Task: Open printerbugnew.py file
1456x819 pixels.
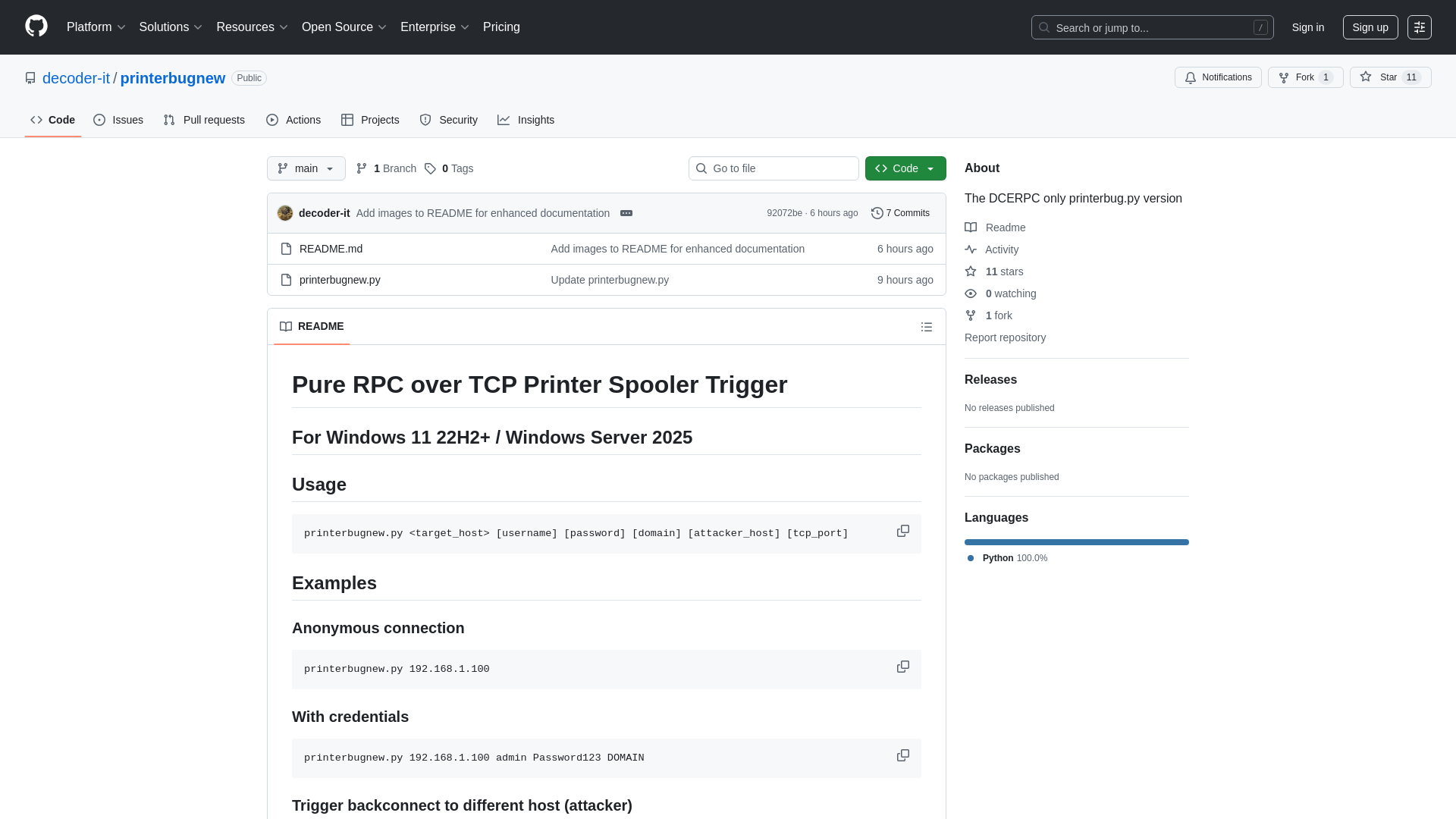Action: (x=339, y=279)
